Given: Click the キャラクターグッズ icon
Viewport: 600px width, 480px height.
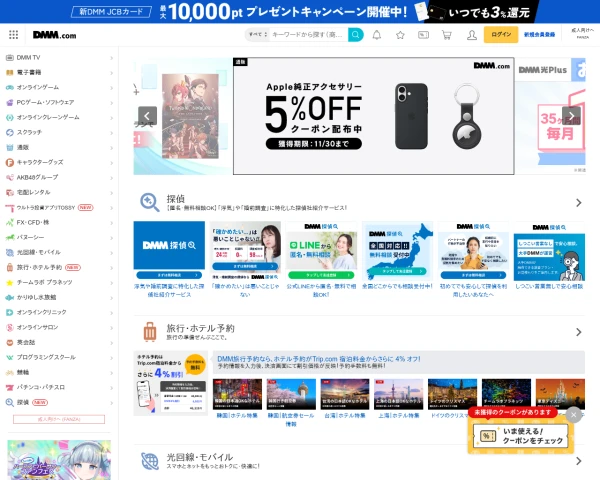Looking at the screenshot, I should coord(10,162).
